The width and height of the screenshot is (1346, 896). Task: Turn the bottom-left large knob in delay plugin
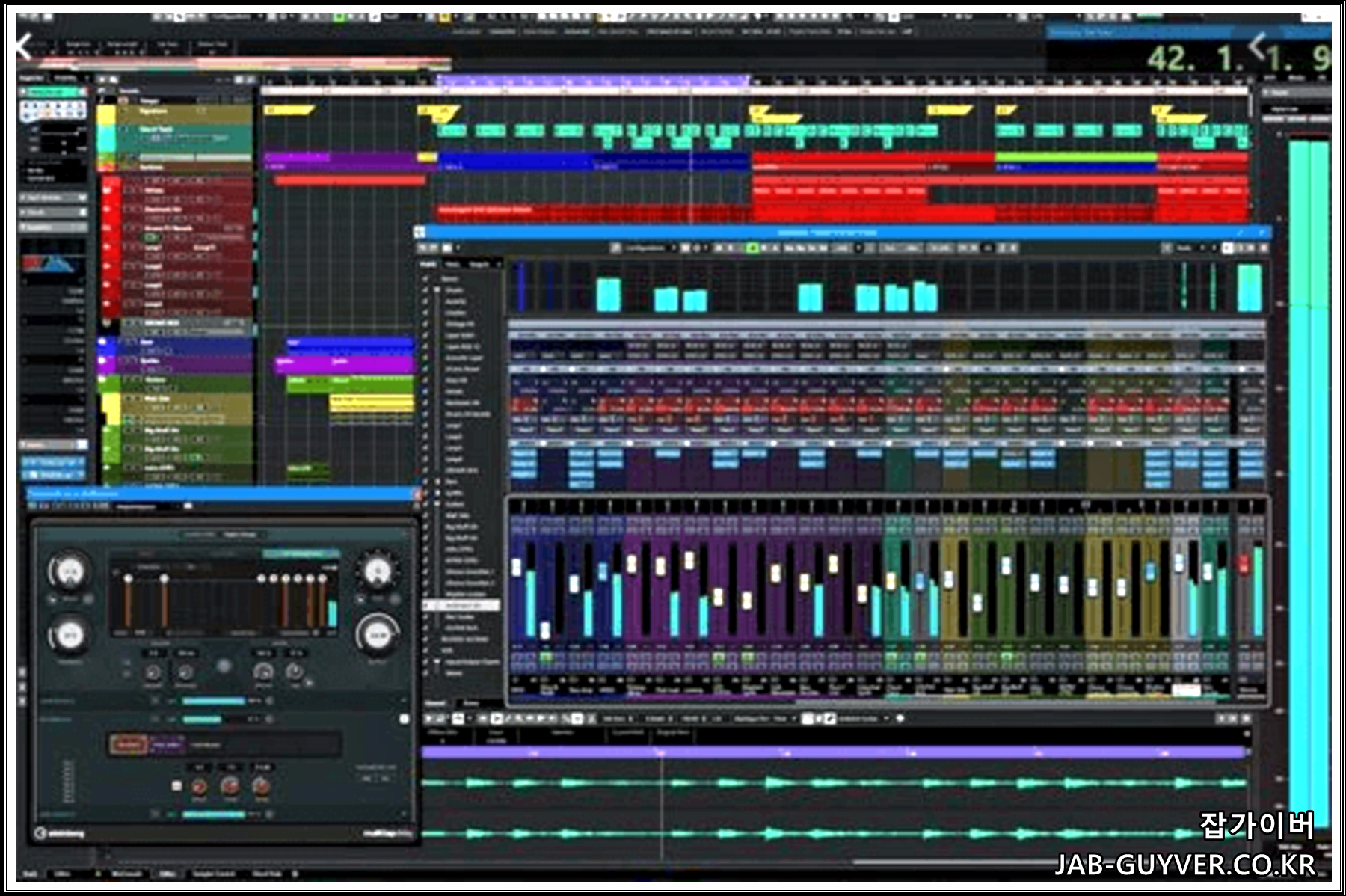(69, 636)
